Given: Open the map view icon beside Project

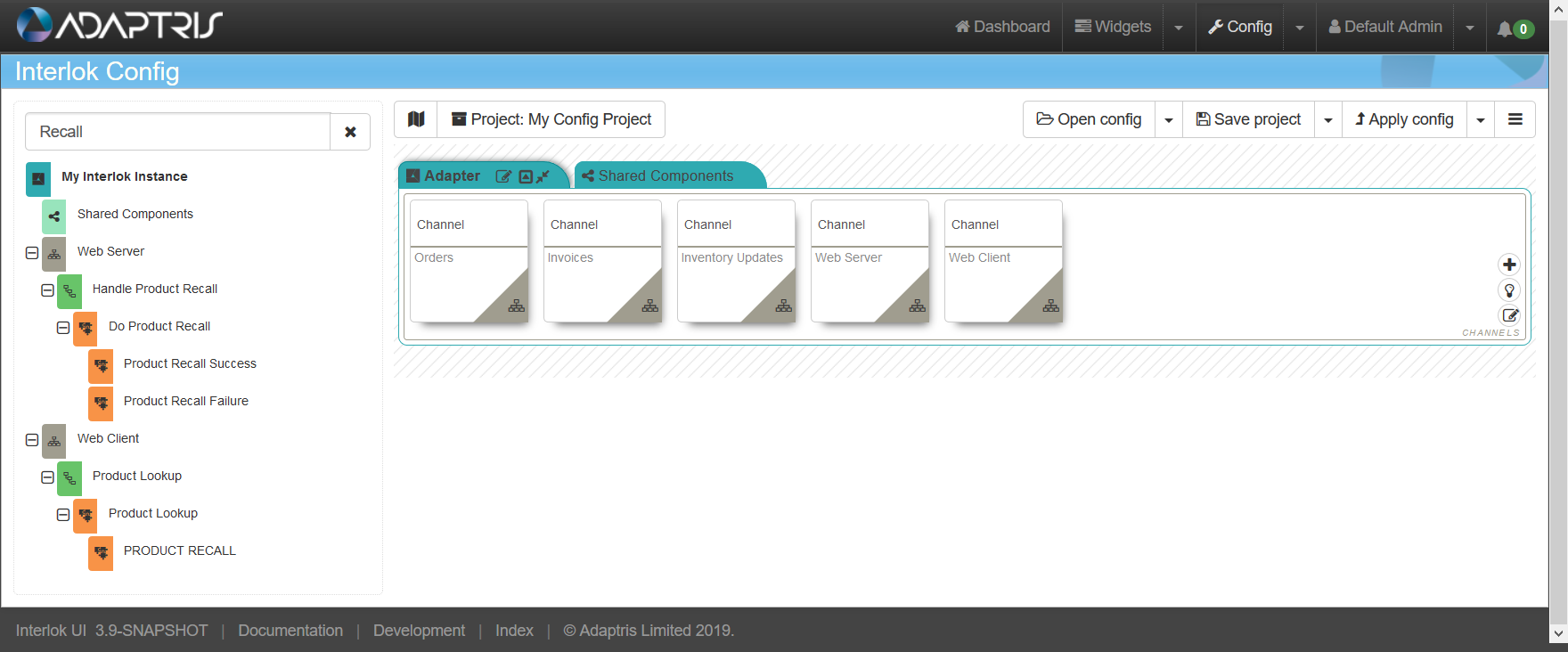Looking at the screenshot, I should pyautogui.click(x=416, y=119).
